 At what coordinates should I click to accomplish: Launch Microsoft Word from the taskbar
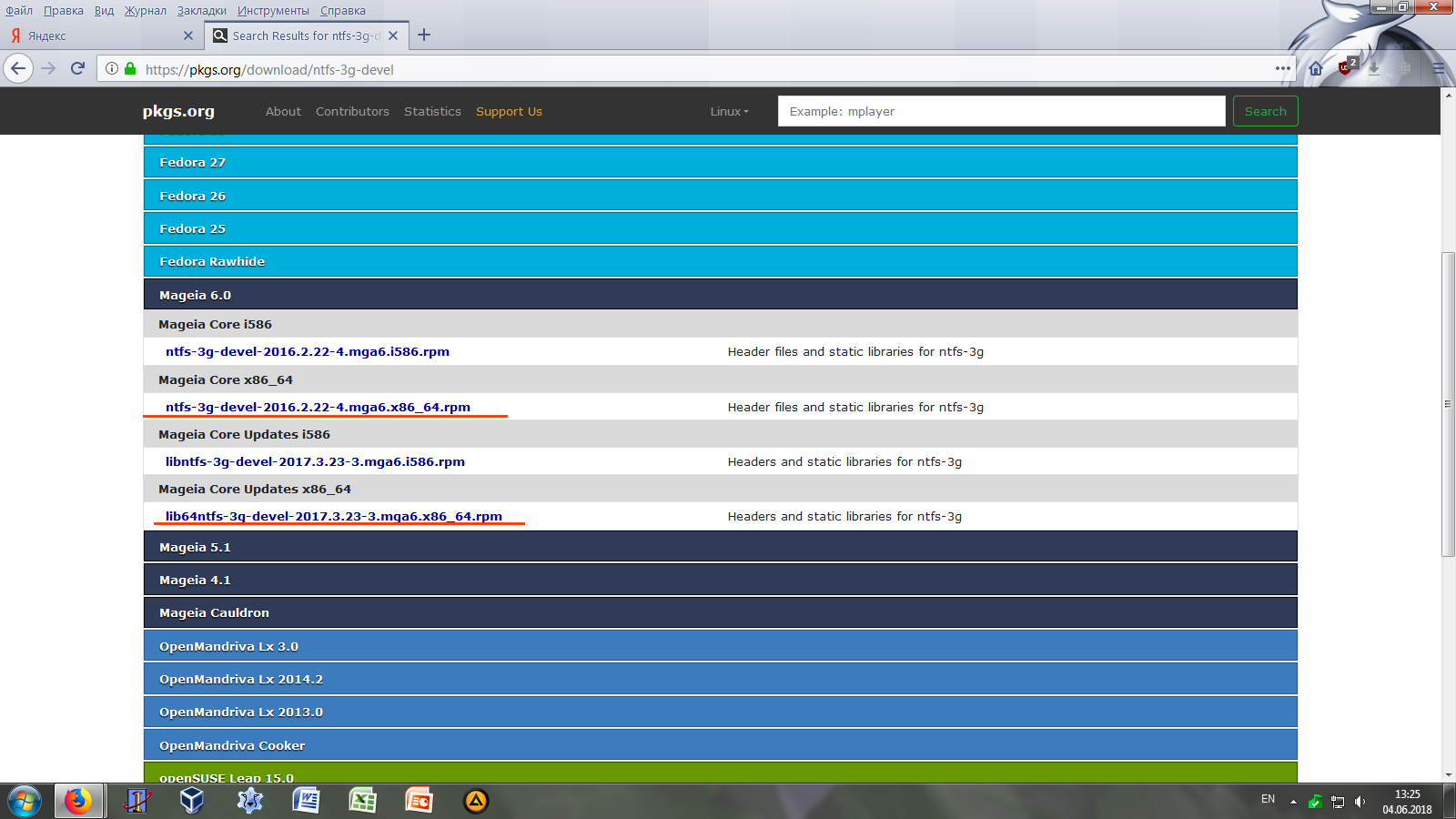click(306, 801)
